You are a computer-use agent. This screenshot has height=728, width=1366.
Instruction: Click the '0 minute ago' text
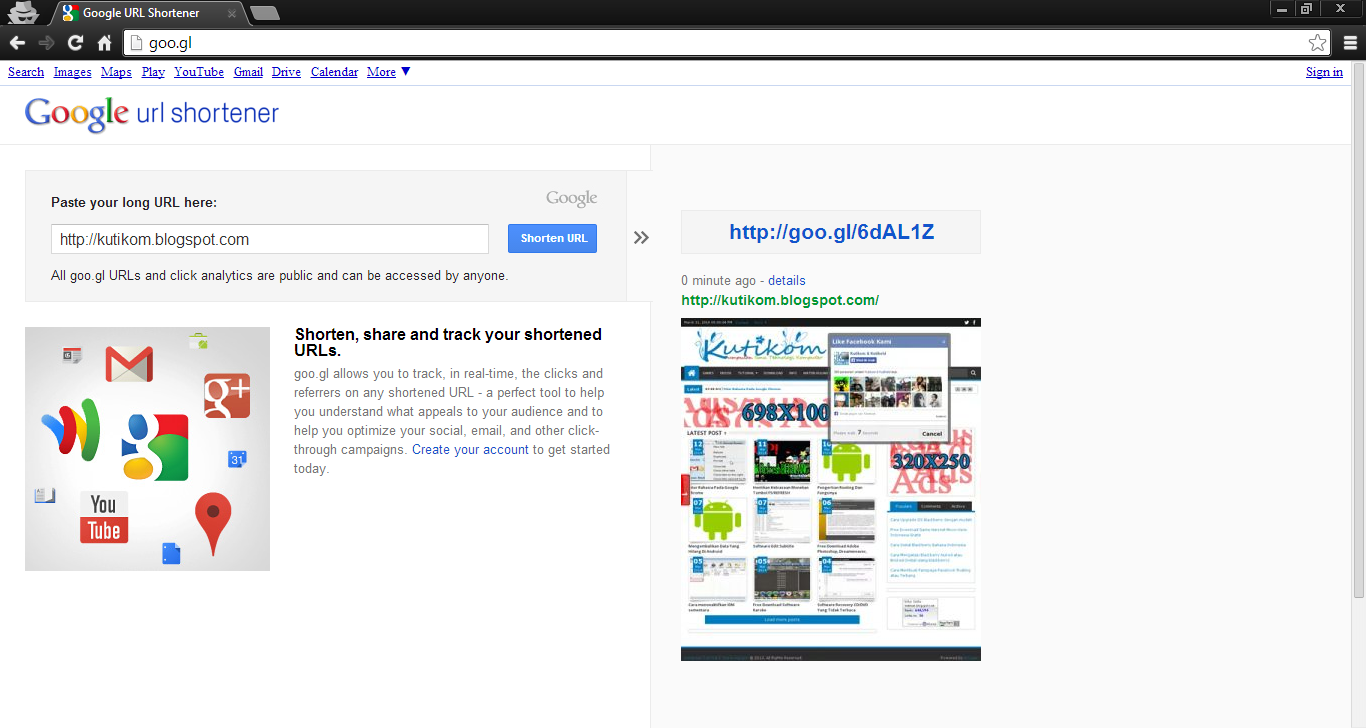(x=719, y=281)
